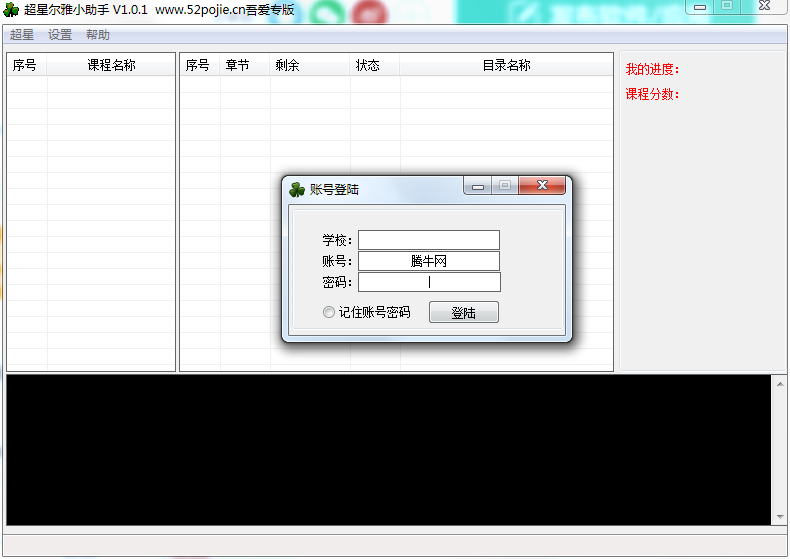The width and height of the screenshot is (790, 559).
Task: Close the 账号登陆 login dialog
Action: pyautogui.click(x=542, y=185)
